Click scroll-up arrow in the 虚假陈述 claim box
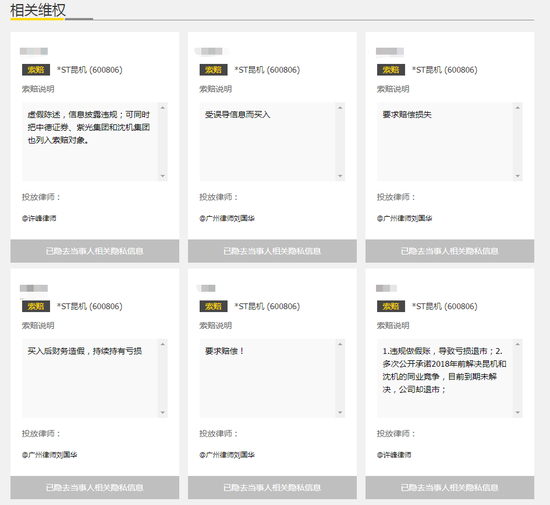Screen dimensions: 550x505 click(162, 108)
